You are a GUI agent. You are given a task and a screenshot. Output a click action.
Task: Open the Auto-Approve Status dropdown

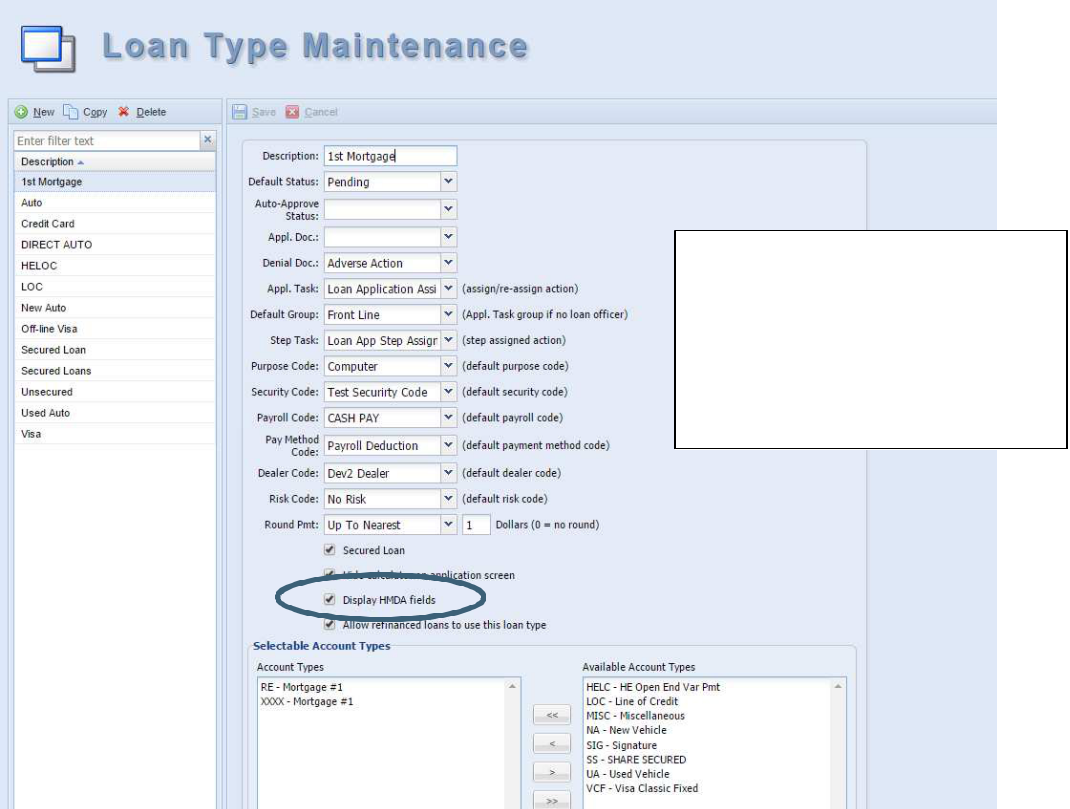click(x=448, y=209)
